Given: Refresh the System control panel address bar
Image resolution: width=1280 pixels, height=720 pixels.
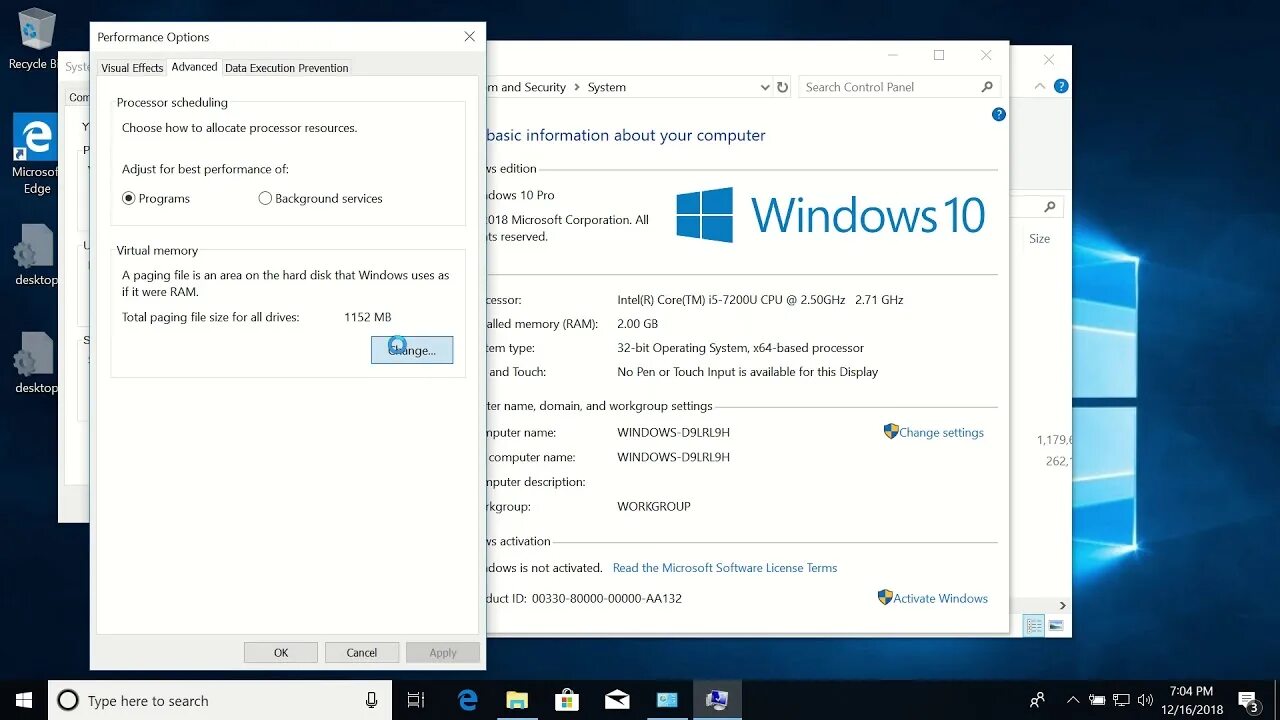Looking at the screenshot, I should point(783,87).
